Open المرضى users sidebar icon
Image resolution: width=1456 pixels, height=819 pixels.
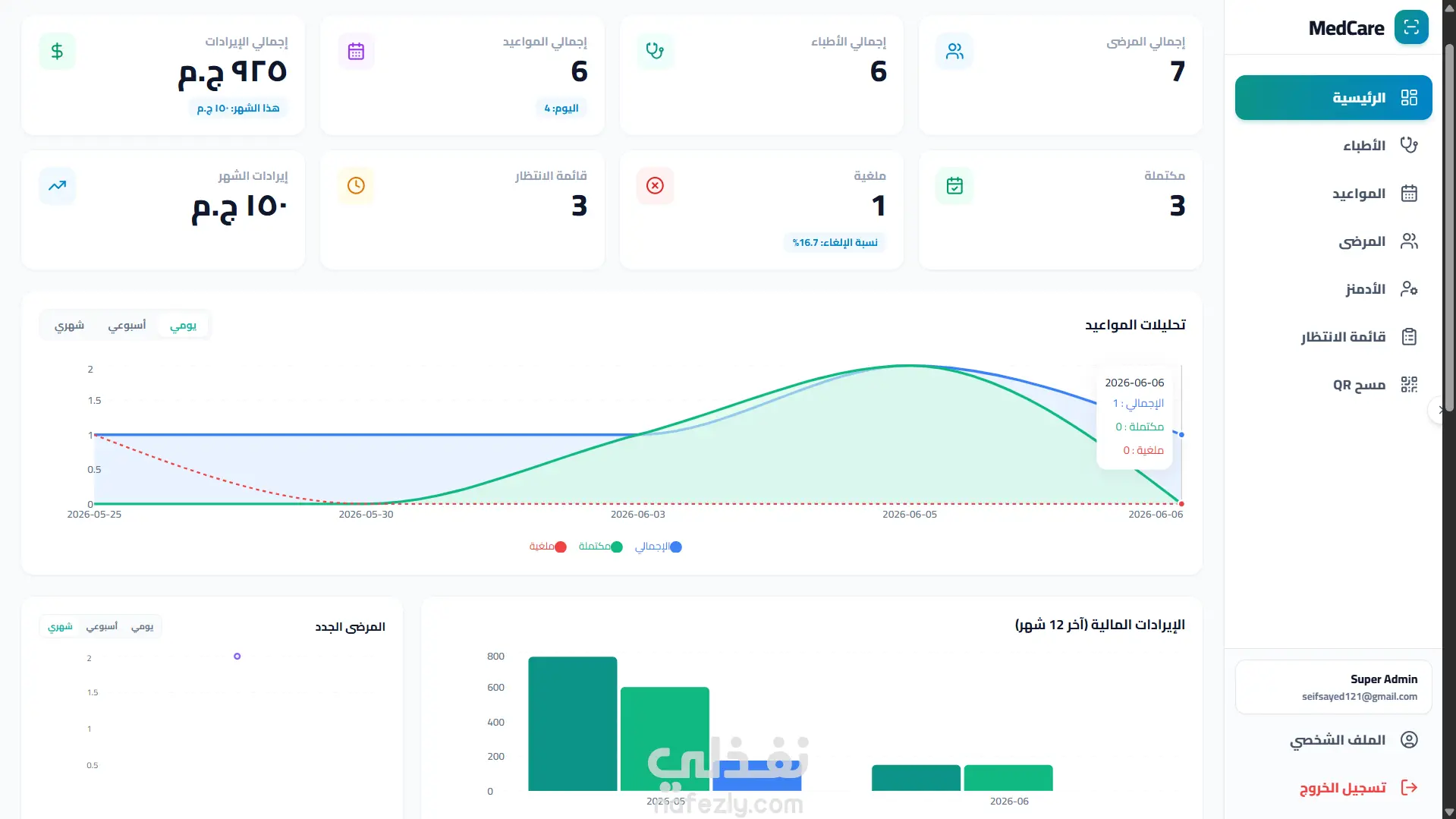(1409, 241)
